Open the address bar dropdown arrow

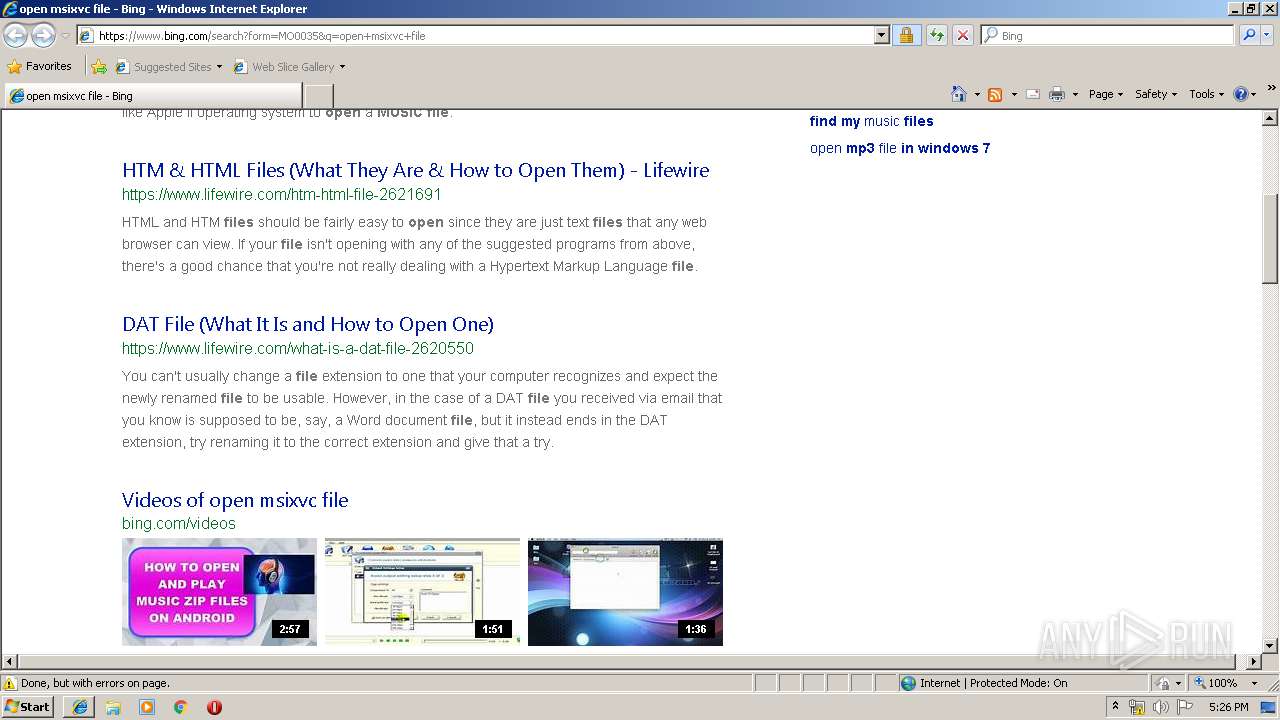[x=881, y=35]
